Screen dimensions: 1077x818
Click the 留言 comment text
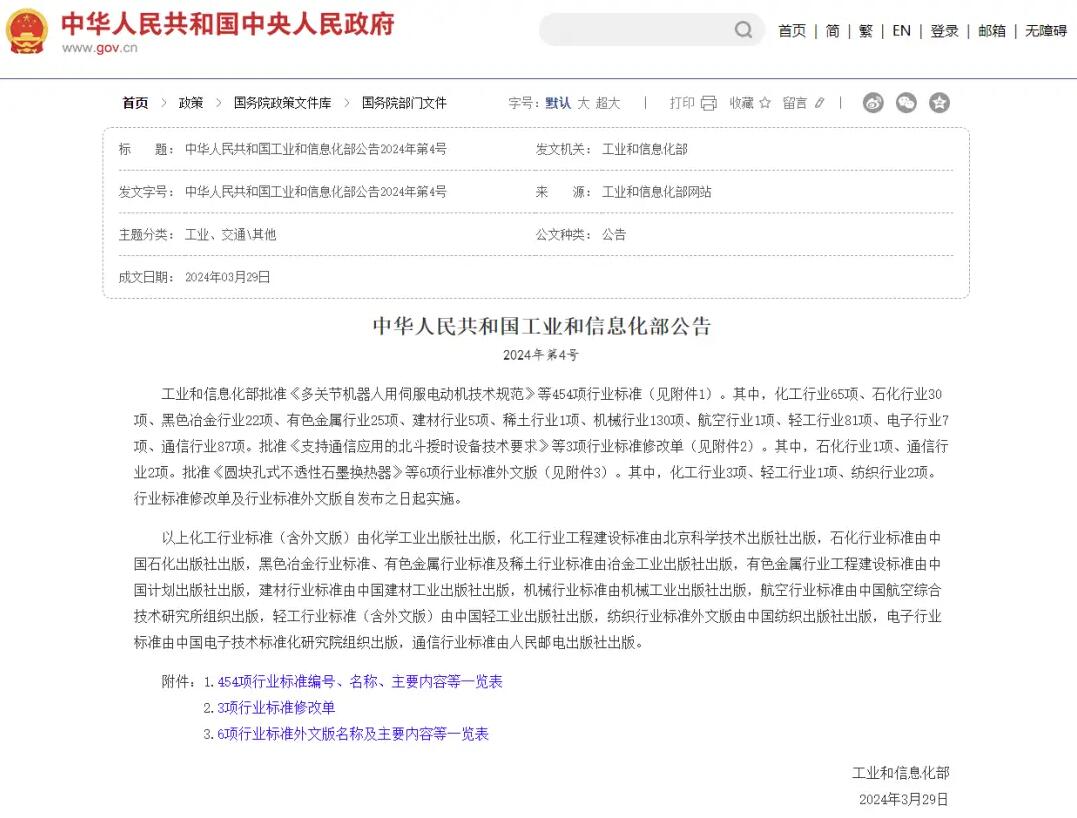795,103
